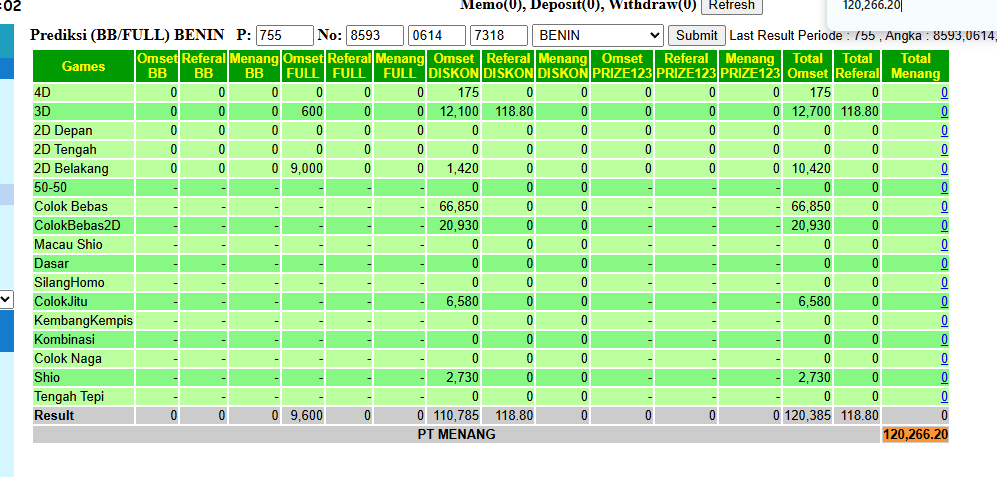Open Total Menang link for Tengah Tepi row
The width and height of the screenshot is (997, 477).
click(x=944, y=397)
